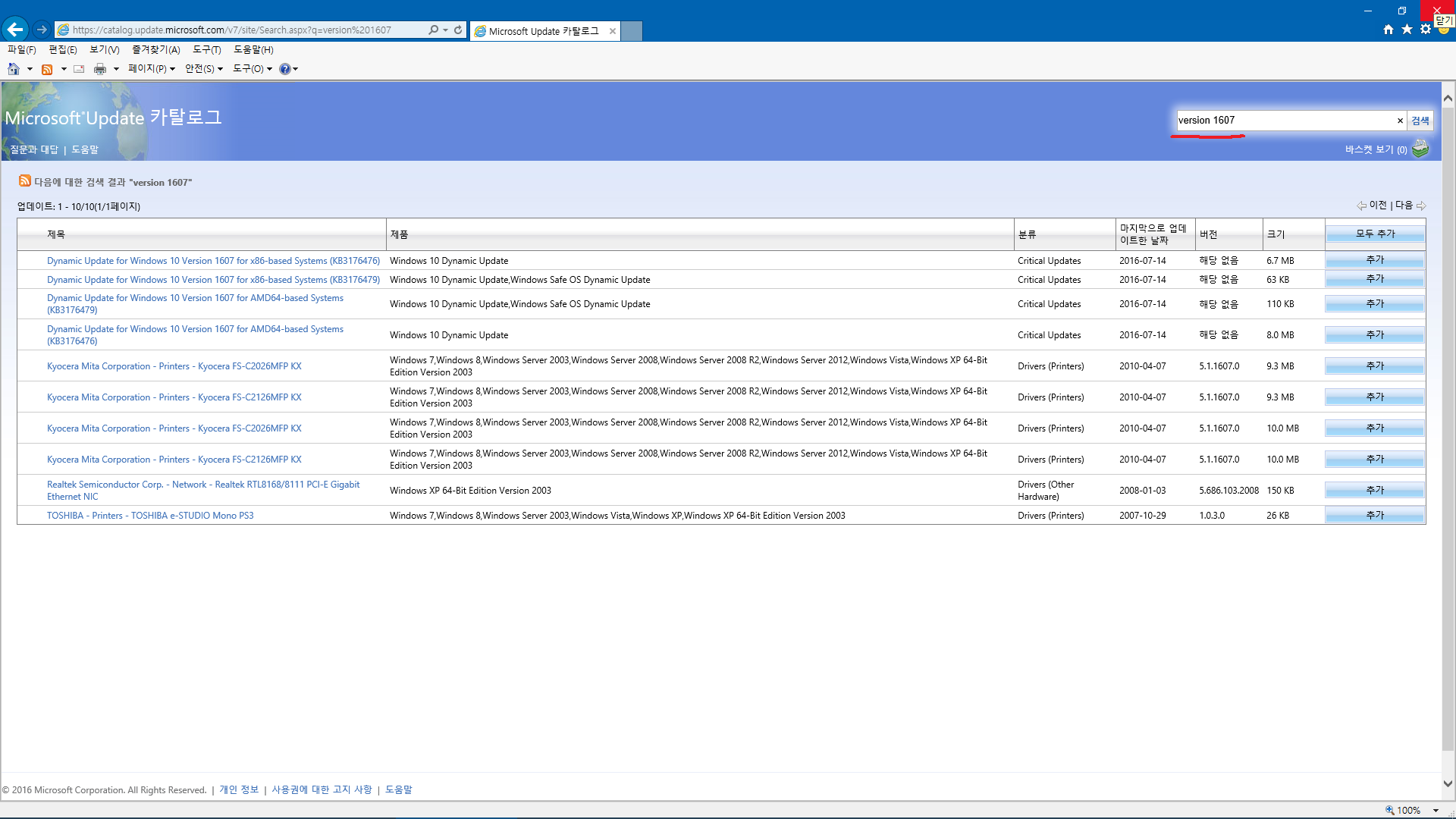Sort by the 제목 column header

(x=56, y=234)
